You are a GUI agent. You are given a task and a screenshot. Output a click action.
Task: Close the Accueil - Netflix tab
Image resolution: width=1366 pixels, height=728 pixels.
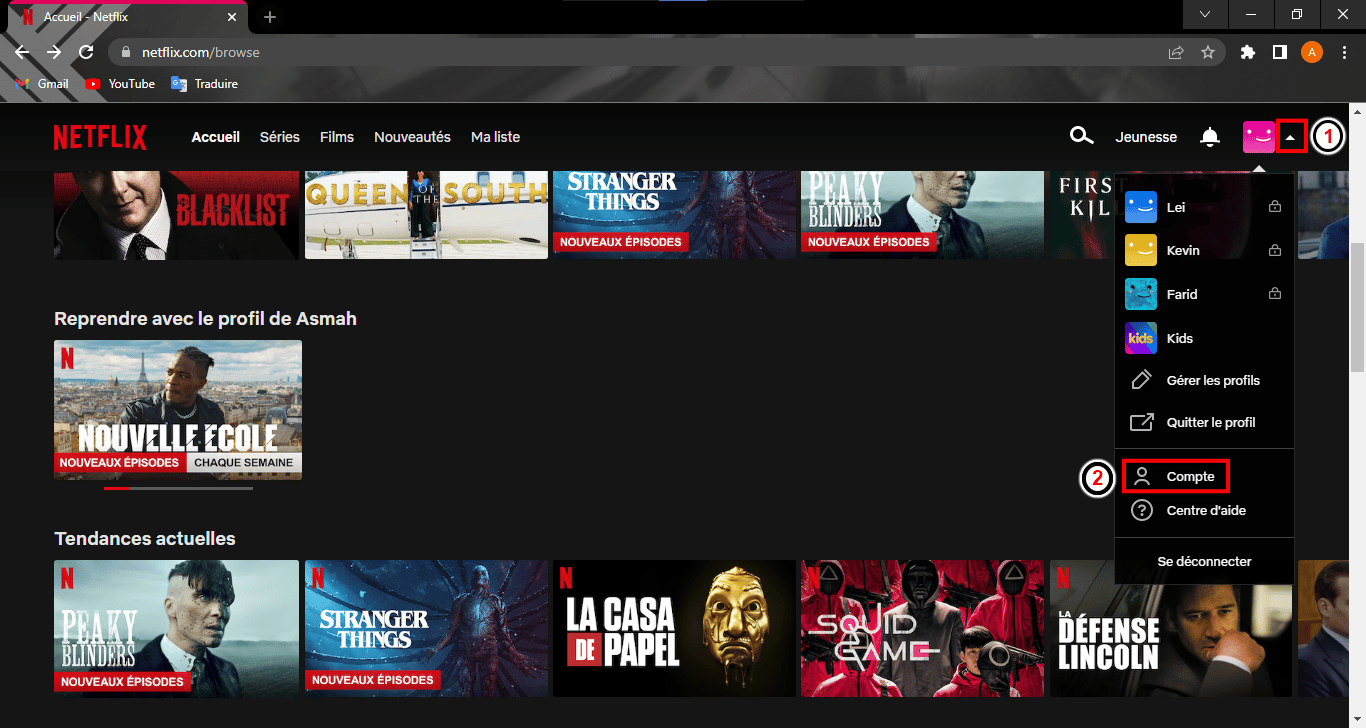tap(232, 17)
